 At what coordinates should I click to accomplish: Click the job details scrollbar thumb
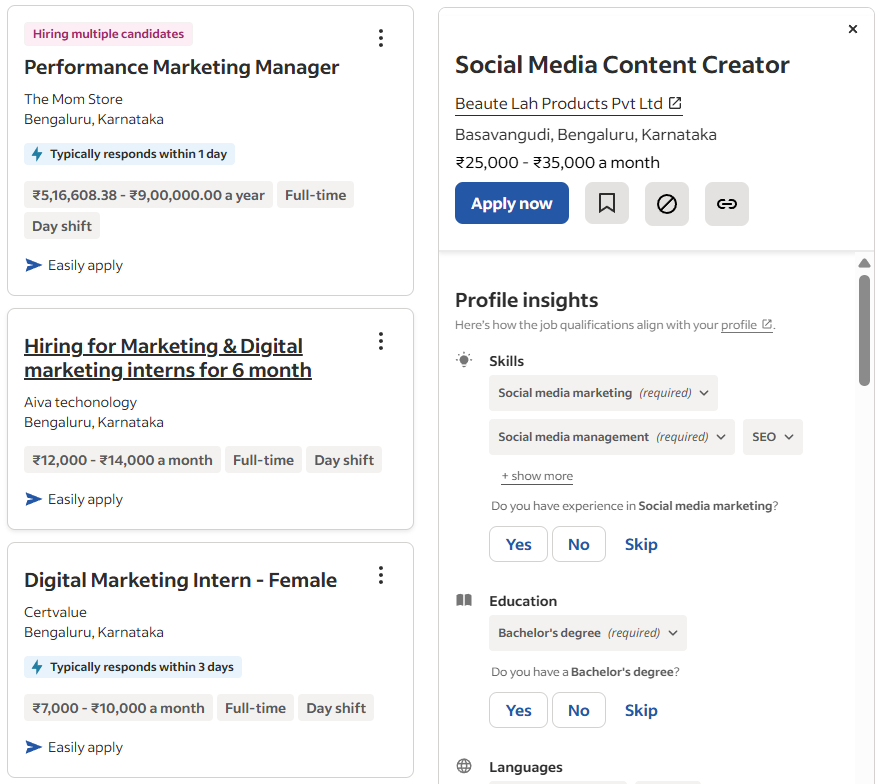click(864, 330)
